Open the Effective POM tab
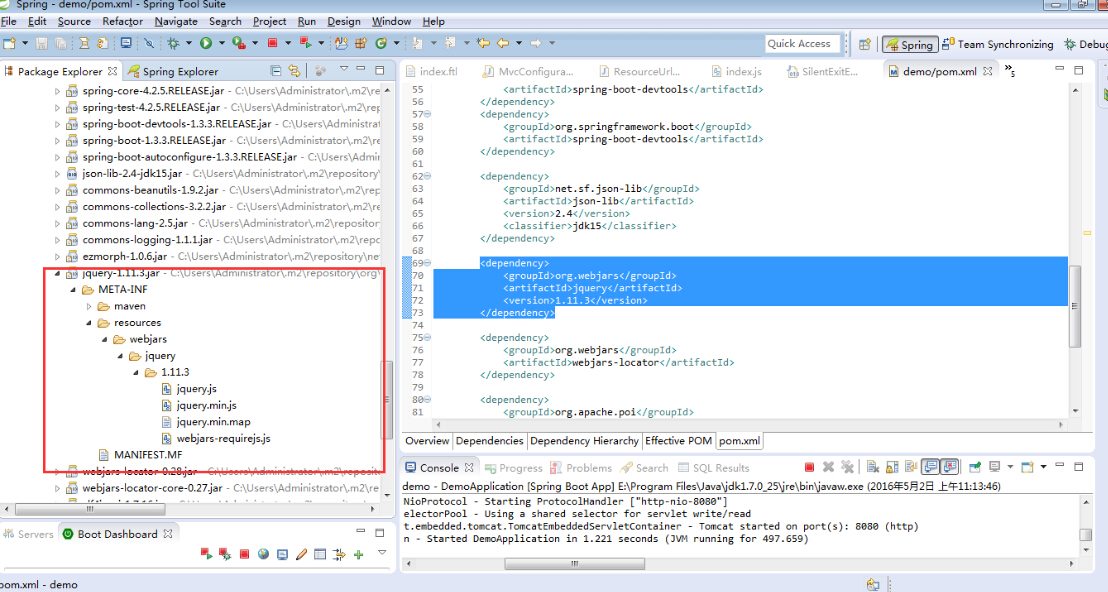The image size is (1108, 592). point(678,441)
